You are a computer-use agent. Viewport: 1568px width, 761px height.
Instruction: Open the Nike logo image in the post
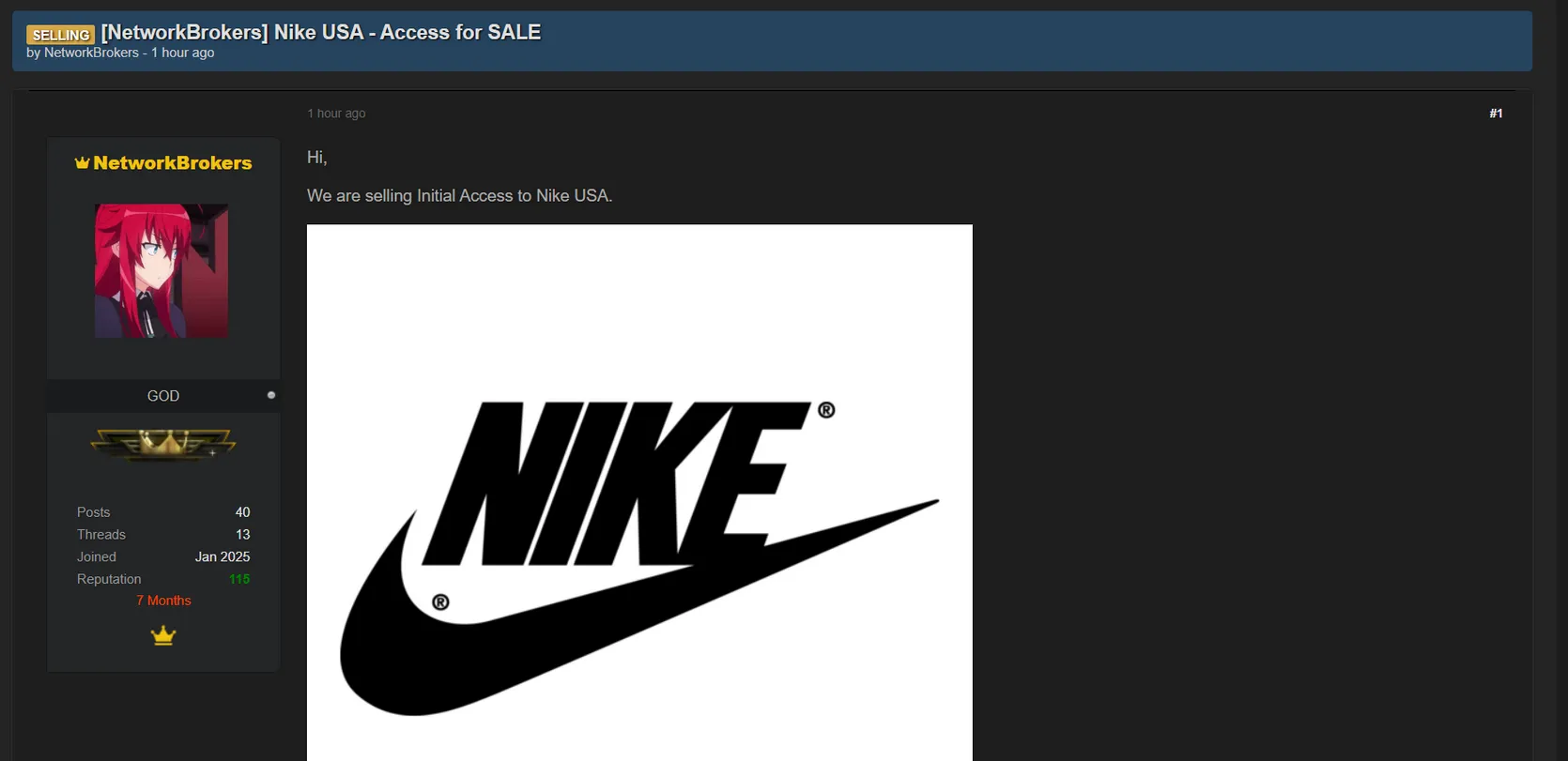(639, 493)
